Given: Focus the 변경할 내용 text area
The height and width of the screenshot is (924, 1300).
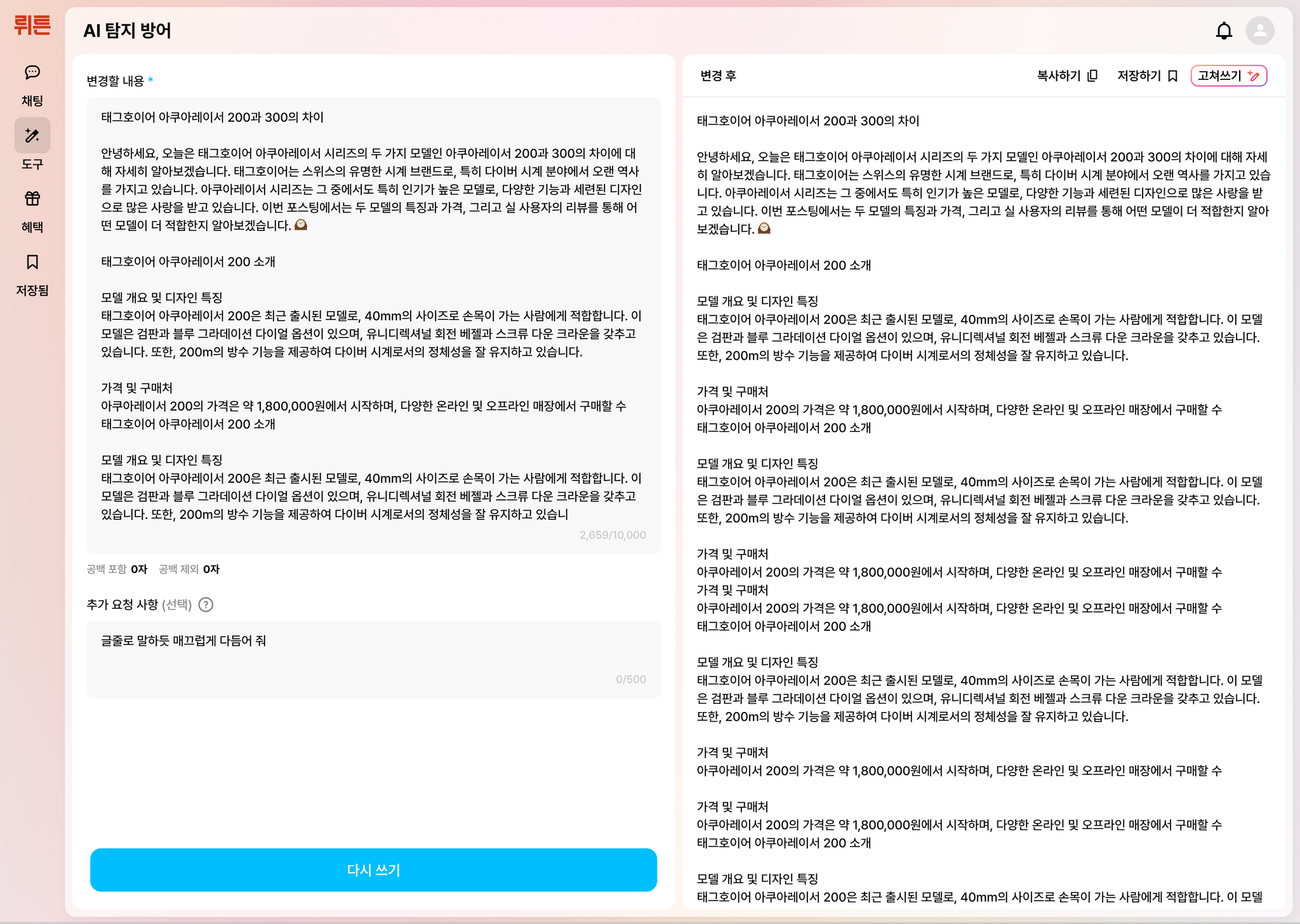Looking at the screenshot, I should [x=373, y=325].
